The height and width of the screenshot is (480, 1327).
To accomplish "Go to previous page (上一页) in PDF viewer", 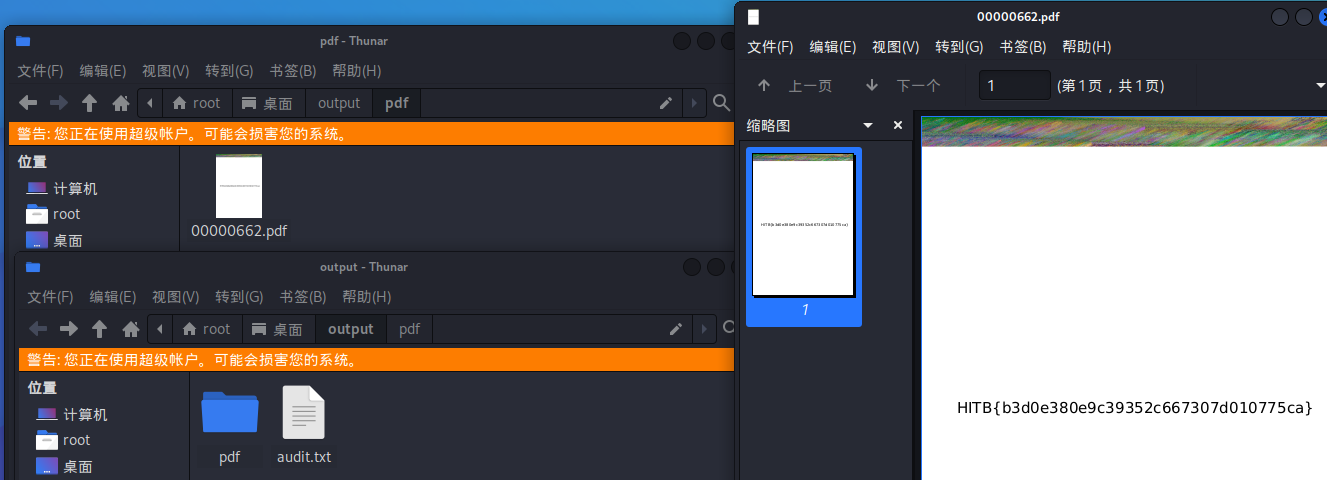I will [794, 86].
